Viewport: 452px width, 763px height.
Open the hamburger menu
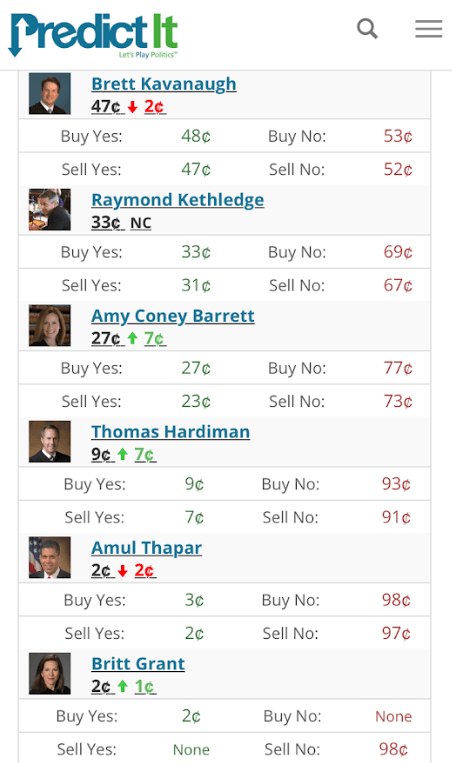429,29
